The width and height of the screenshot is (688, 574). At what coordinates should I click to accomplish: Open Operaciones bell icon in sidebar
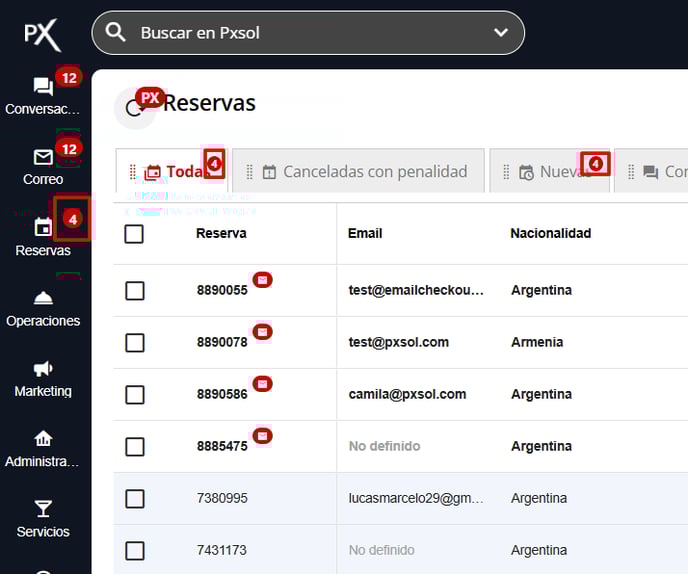[43, 298]
